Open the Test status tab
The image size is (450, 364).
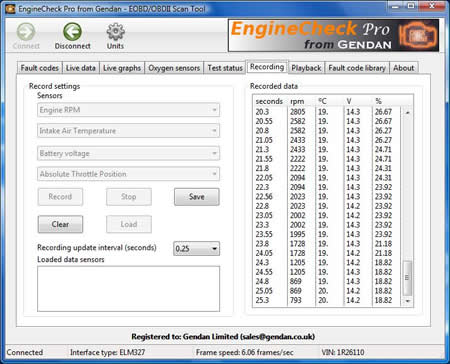[x=225, y=68]
